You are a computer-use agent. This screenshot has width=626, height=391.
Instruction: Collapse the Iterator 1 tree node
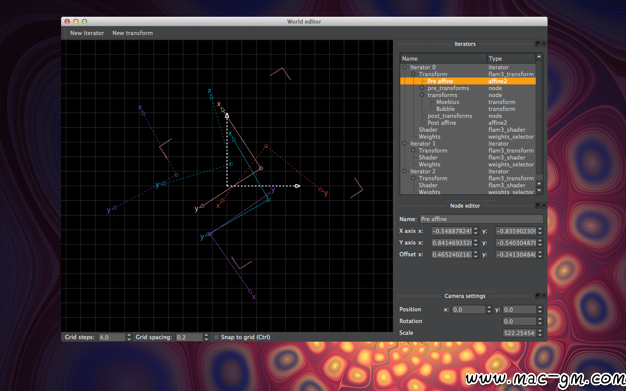click(x=404, y=143)
